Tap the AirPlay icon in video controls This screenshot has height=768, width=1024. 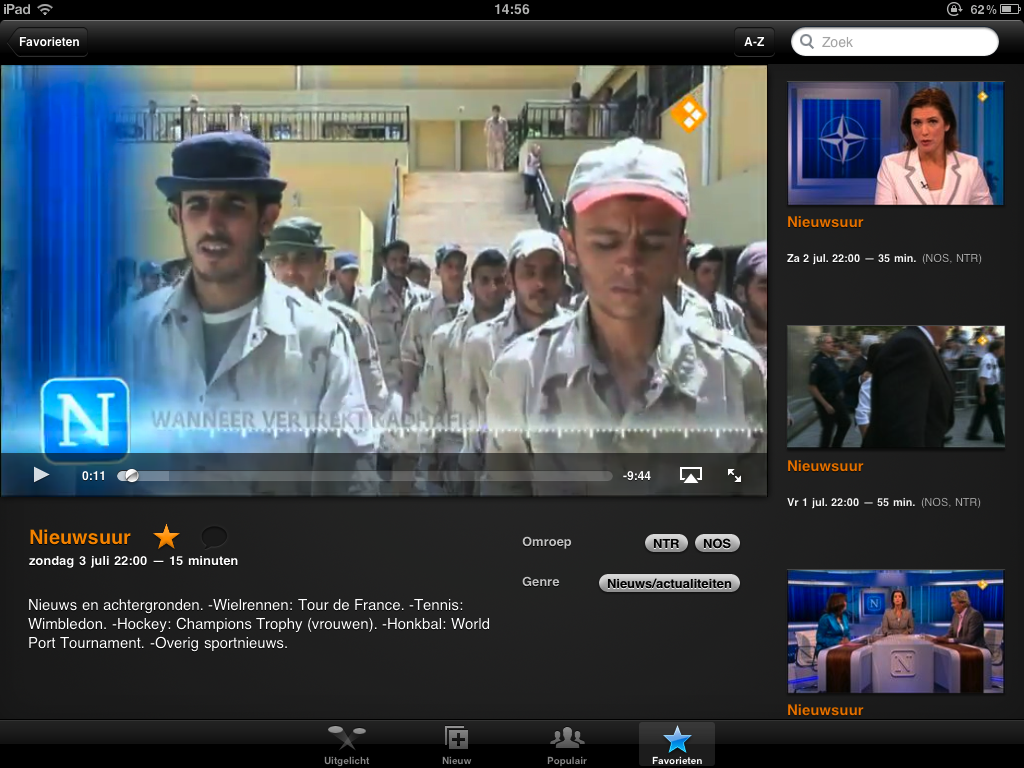coord(690,475)
